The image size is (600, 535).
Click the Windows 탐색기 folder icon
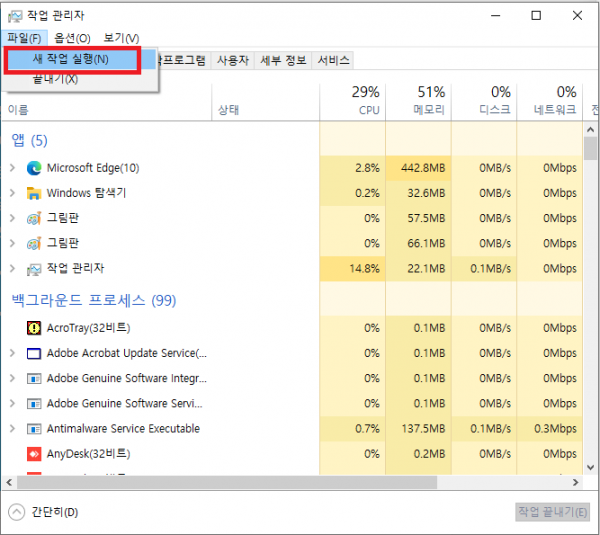coord(34,193)
